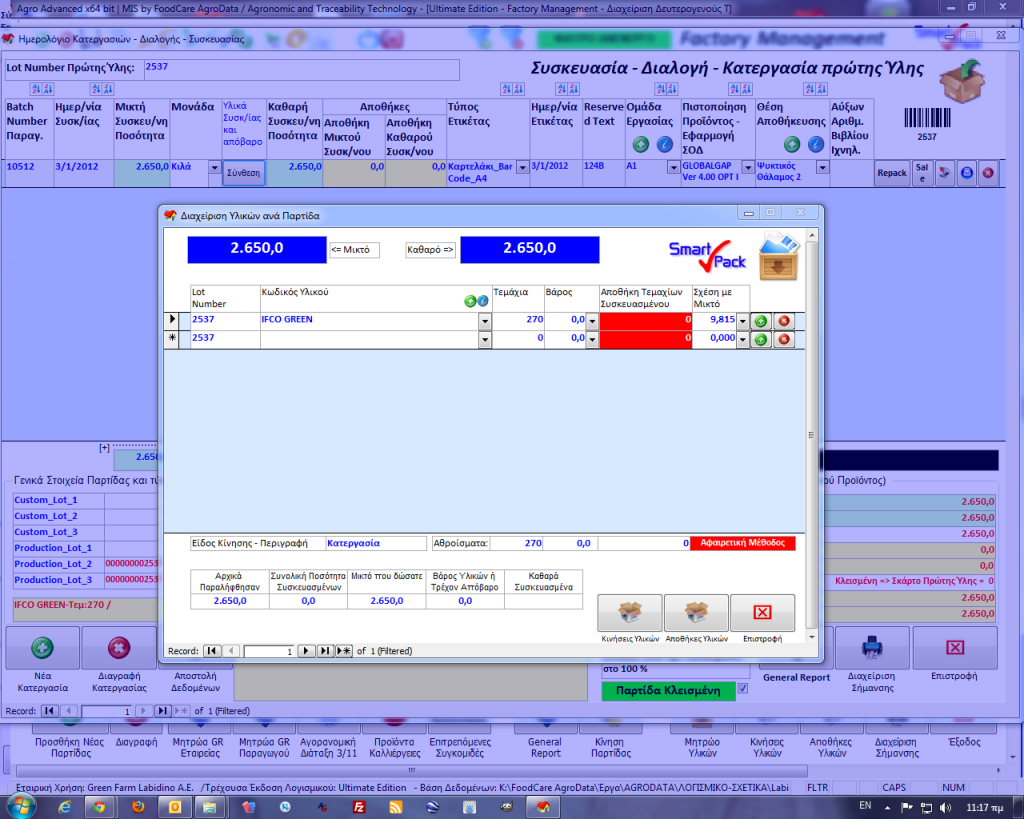1024x819 pixels.
Task: Open label type dropdown Καρτελάκι_Bar Code_A4
Action: coord(522,168)
